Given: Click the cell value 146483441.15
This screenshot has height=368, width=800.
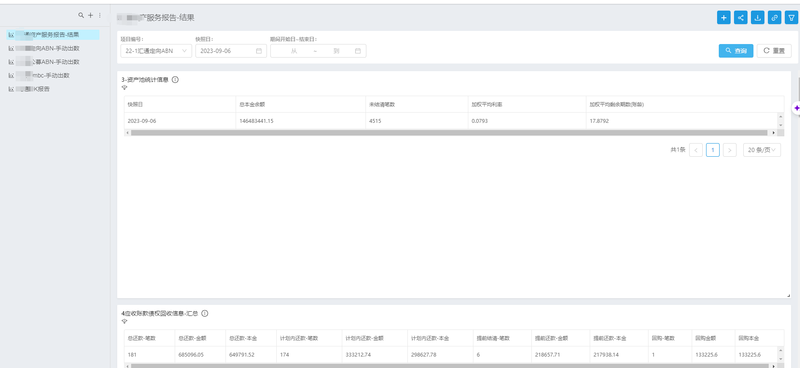Looking at the screenshot, I should point(257,121).
